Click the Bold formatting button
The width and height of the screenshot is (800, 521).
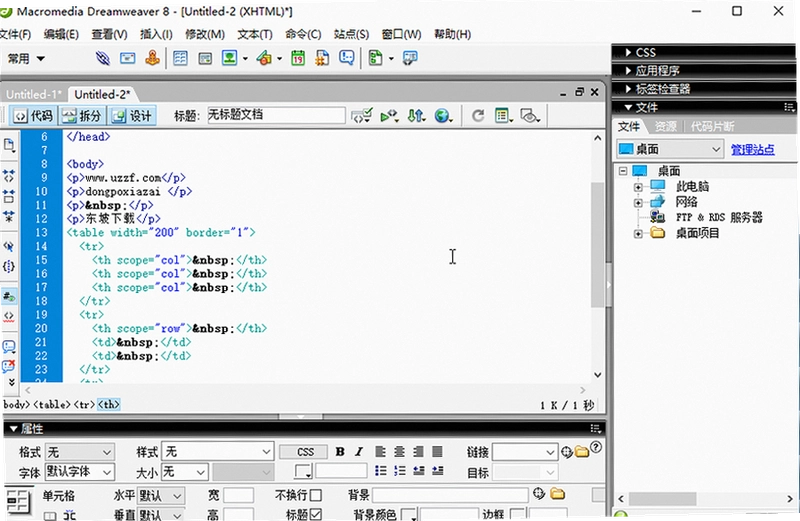click(340, 452)
